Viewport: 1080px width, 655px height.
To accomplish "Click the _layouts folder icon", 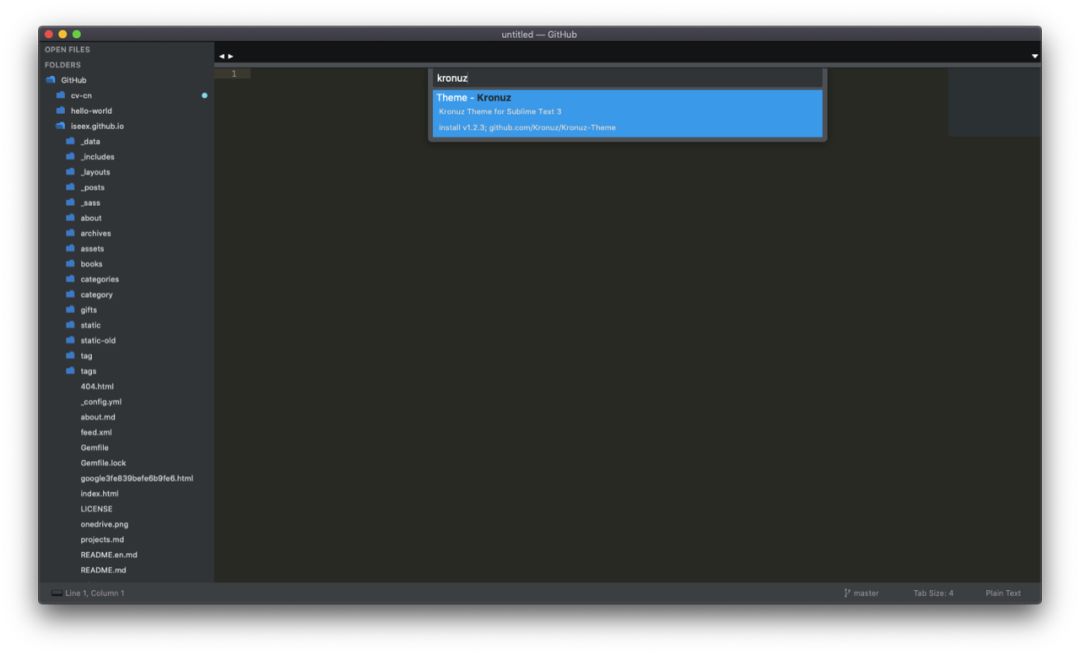I will click(70, 171).
